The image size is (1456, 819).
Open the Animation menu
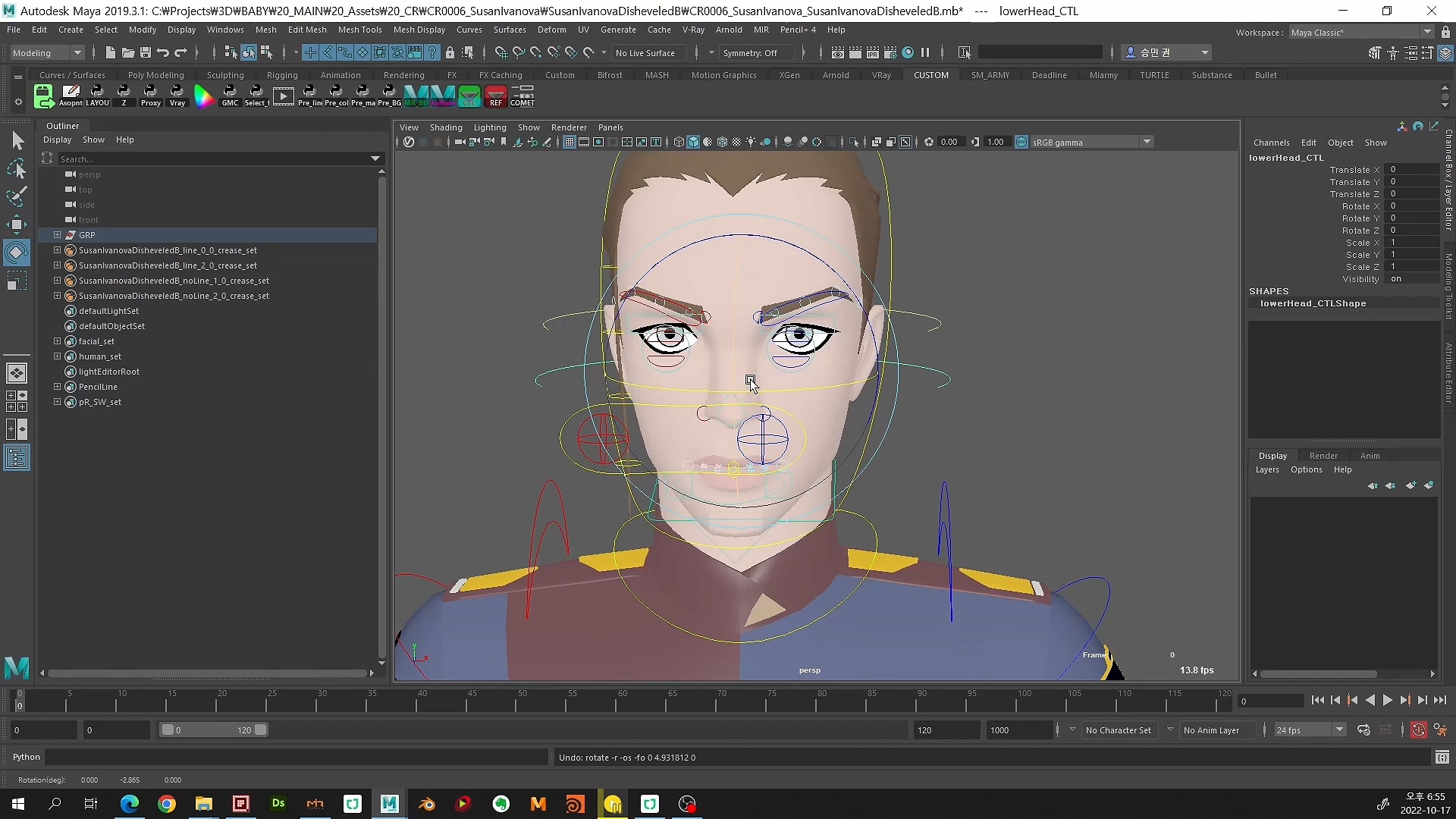[339, 75]
